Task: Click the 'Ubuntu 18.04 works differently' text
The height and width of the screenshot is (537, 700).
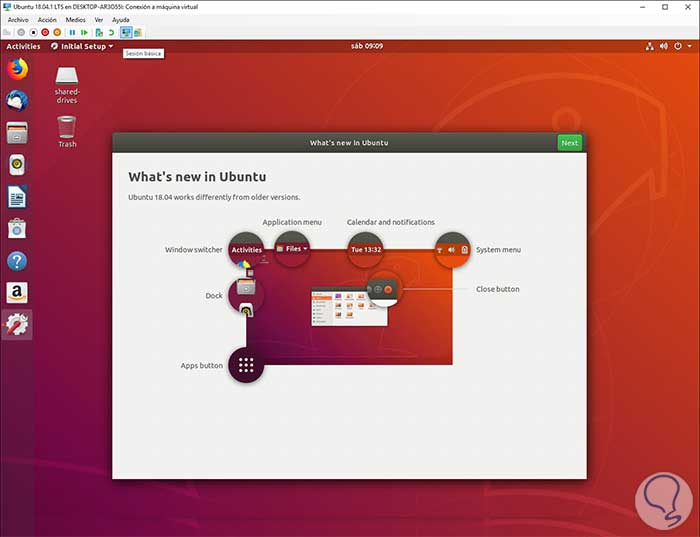Action: (214, 197)
